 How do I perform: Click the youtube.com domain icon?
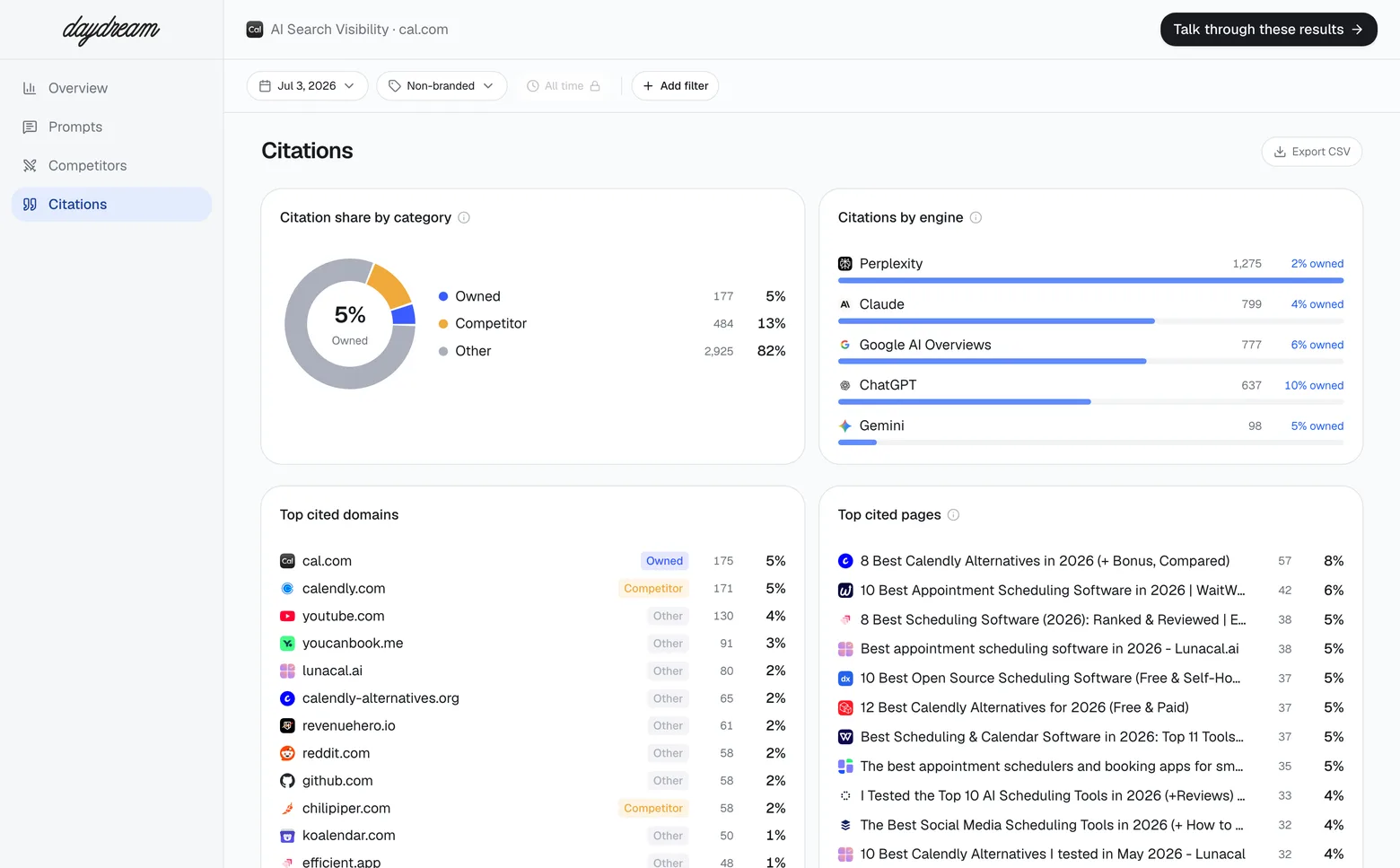[x=287, y=616]
